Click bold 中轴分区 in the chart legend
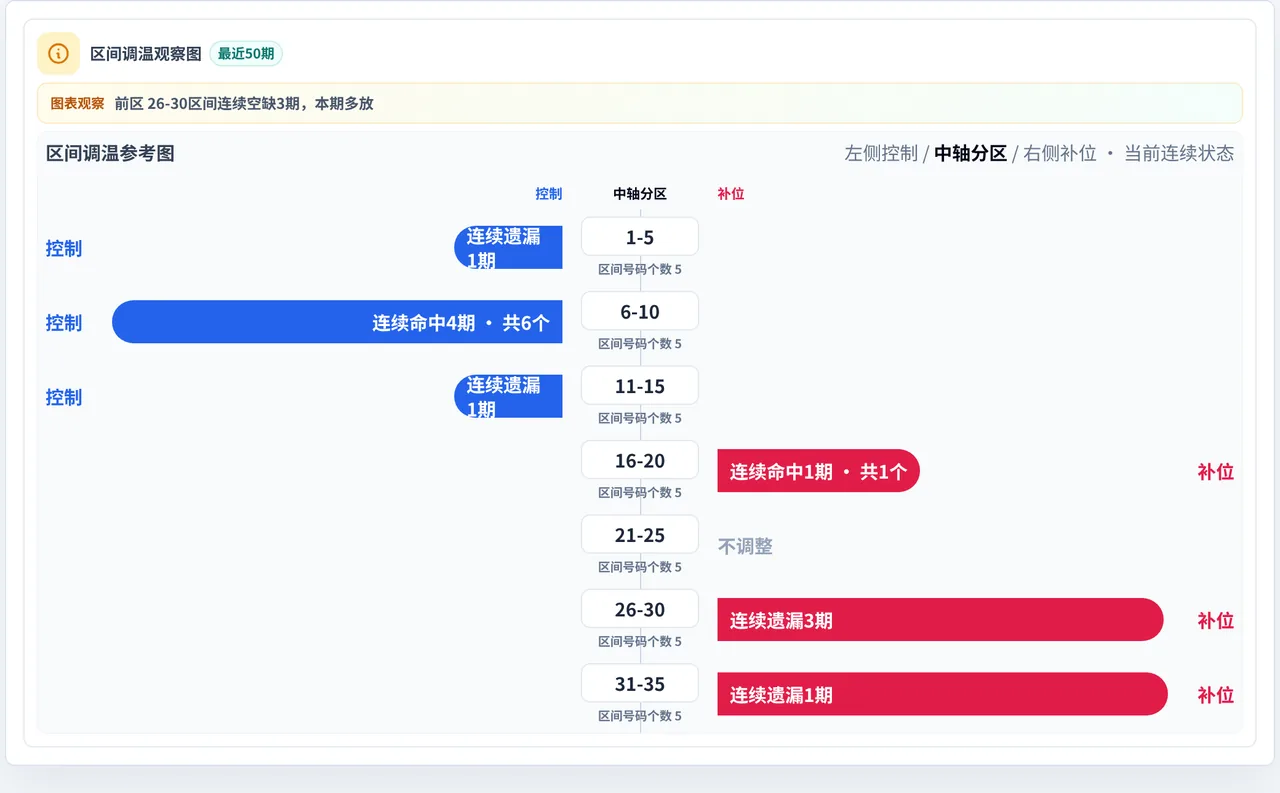This screenshot has height=793, width=1280. [970, 153]
